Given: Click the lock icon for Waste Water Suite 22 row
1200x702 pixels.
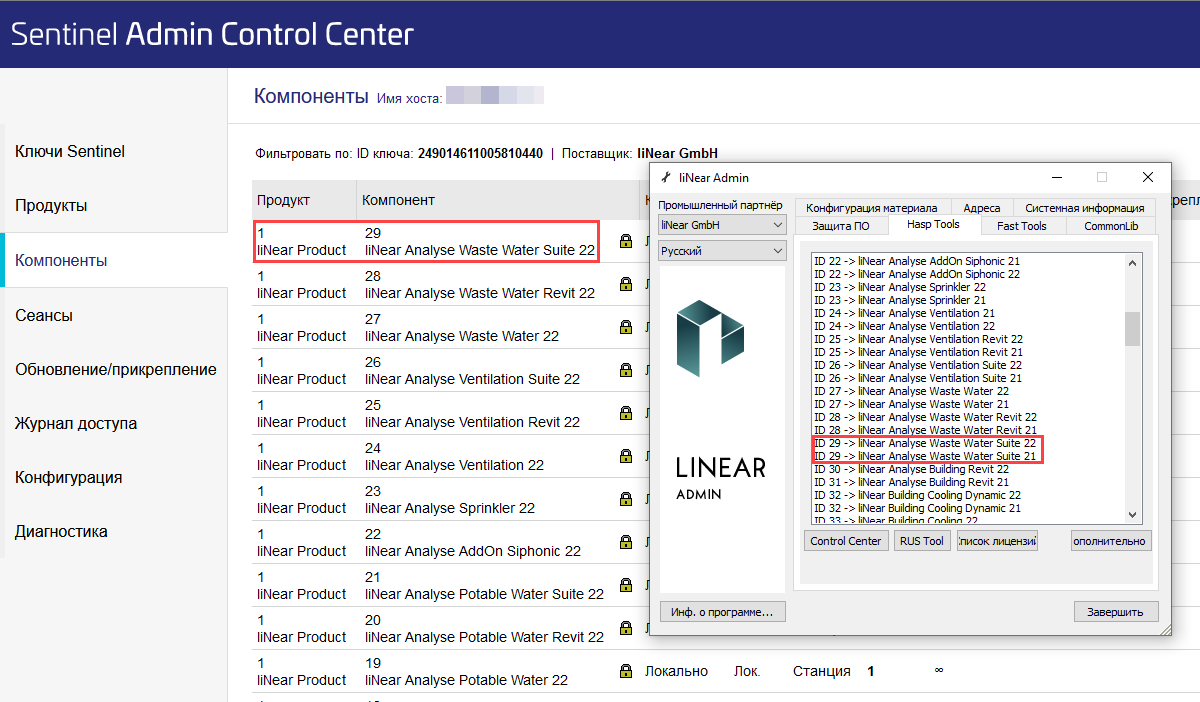Looking at the screenshot, I should coord(626,241).
